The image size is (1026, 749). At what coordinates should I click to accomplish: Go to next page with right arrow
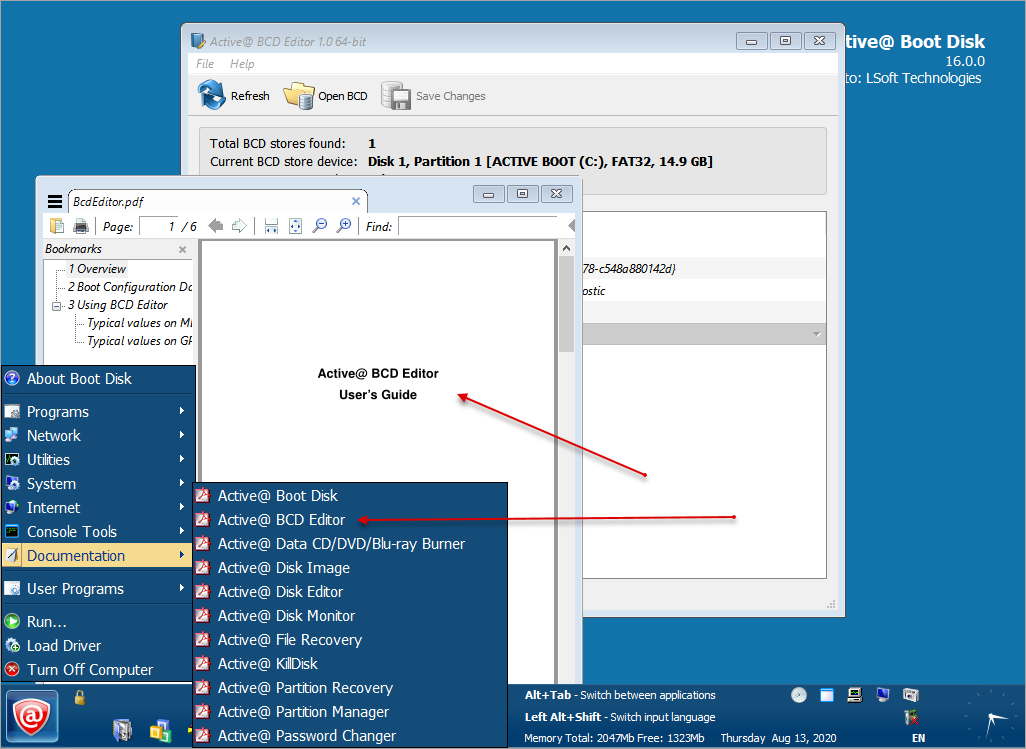239,226
